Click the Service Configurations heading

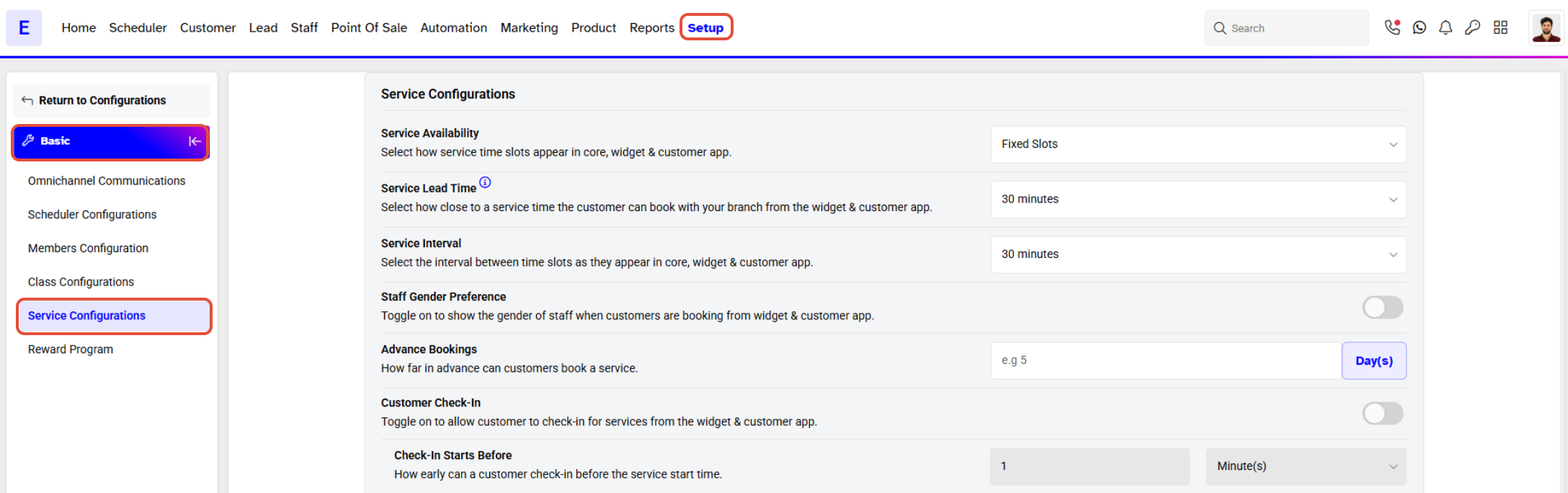tap(448, 94)
